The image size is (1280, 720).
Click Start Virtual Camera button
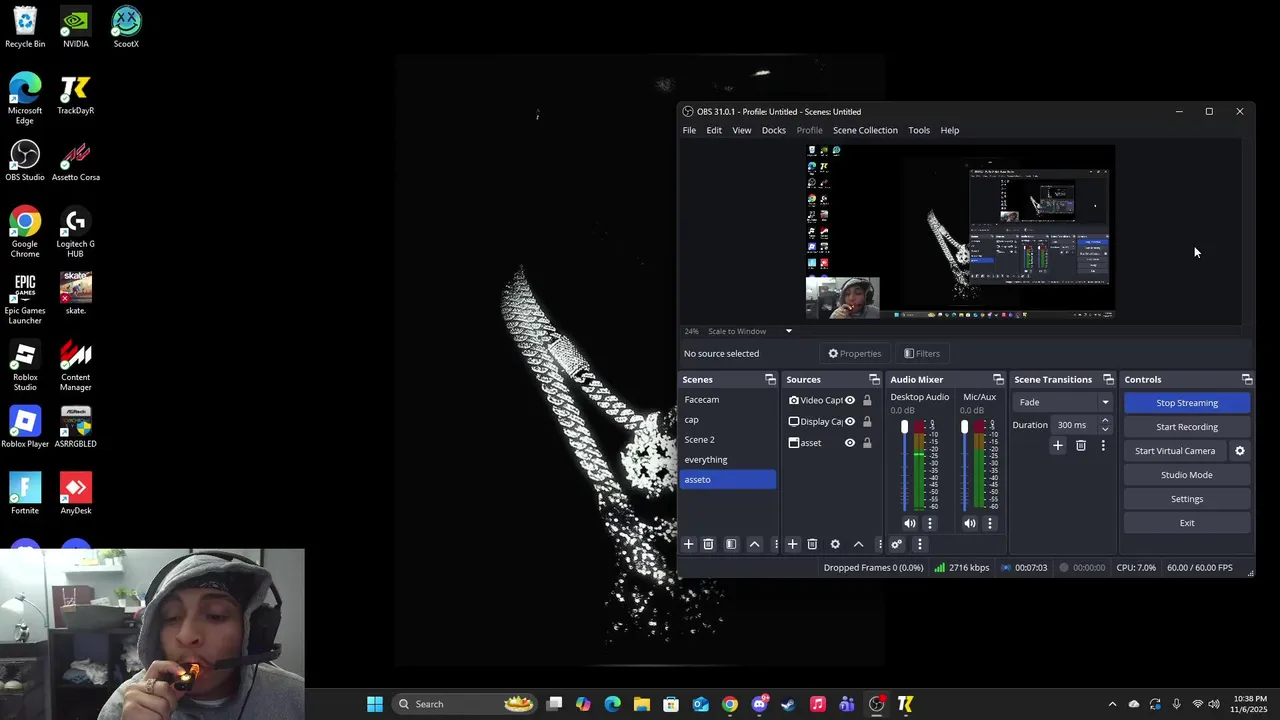point(1175,451)
